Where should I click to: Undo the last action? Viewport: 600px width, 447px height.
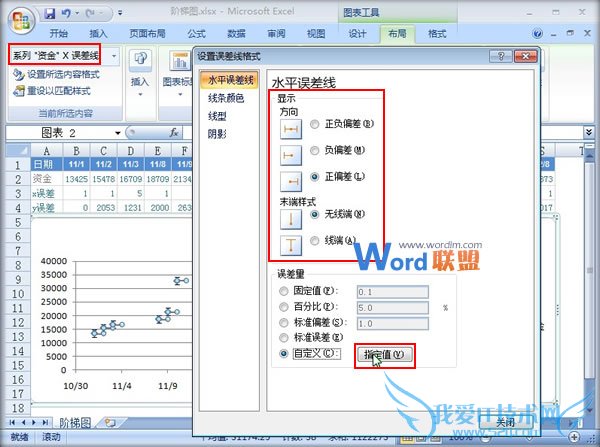pos(66,14)
